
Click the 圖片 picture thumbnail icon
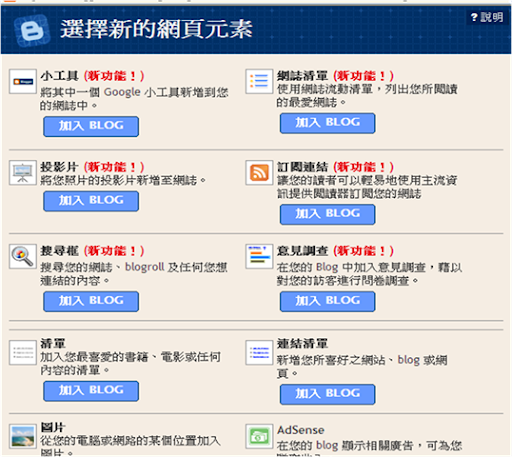tap(23, 436)
